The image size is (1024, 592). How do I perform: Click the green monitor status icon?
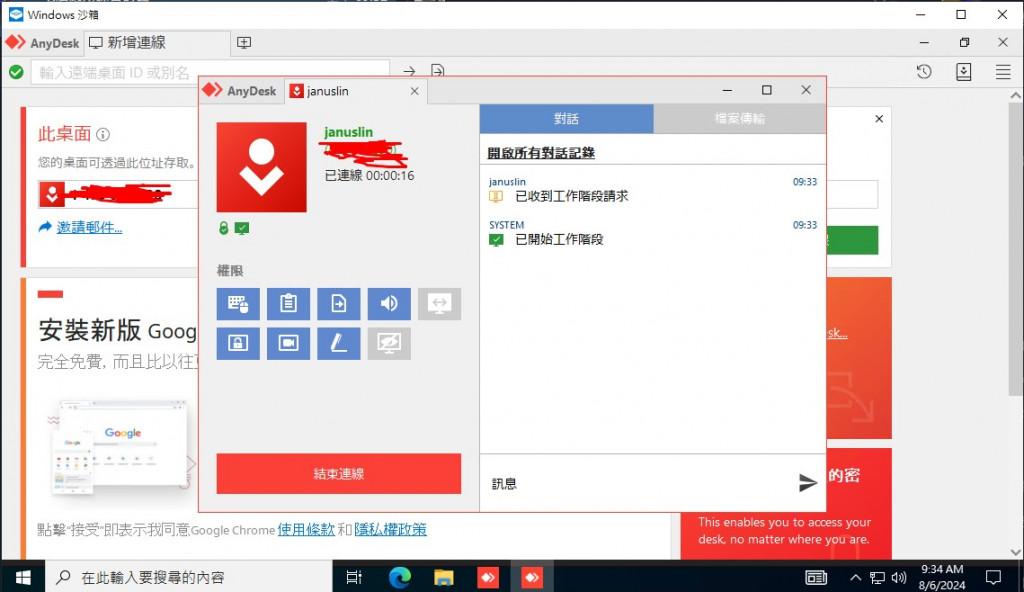tap(242, 228)
